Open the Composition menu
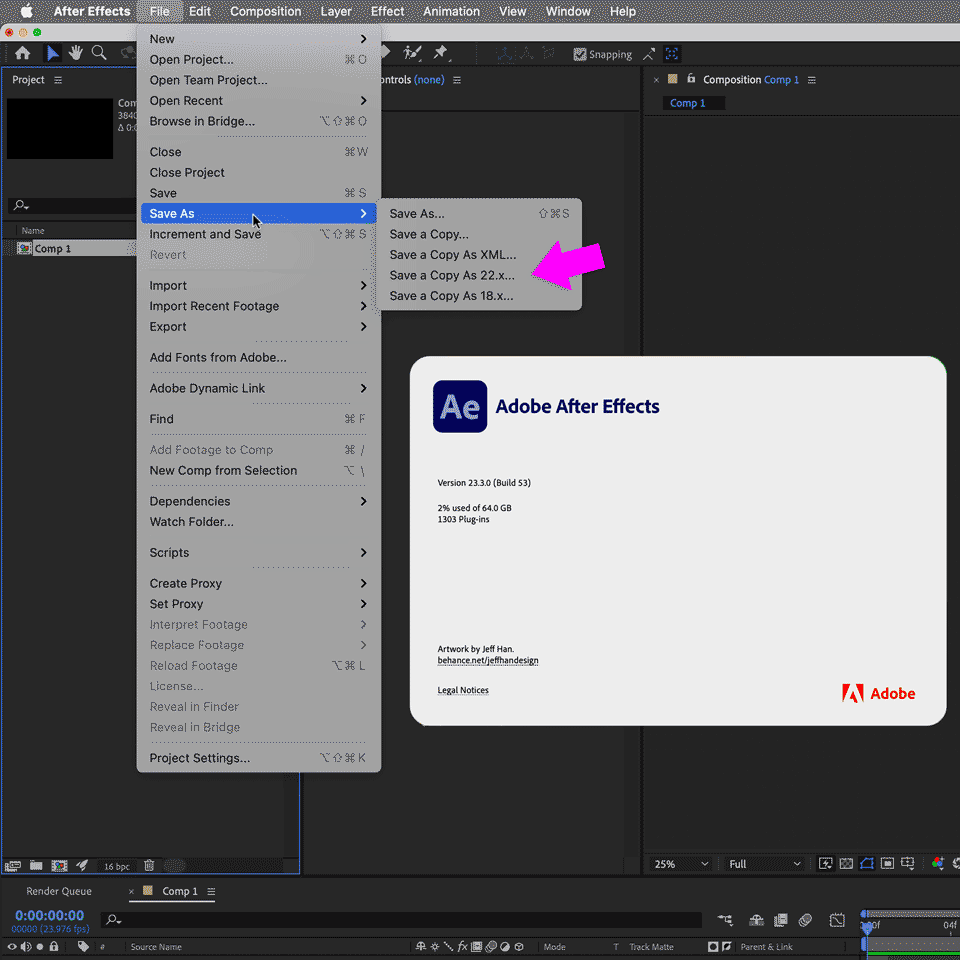Image resolution: width=960 pixels, height=960 pixels. tap(265, 11)
